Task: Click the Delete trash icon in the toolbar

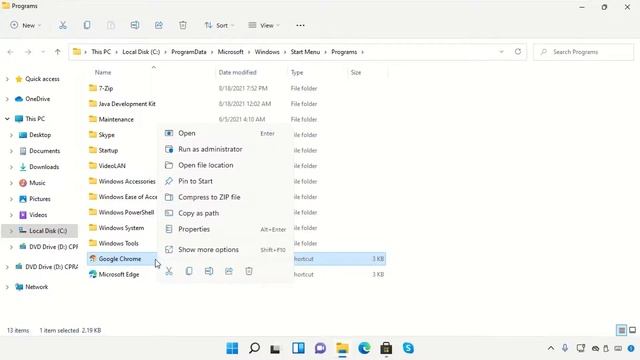Action: (x=183, y=25)
